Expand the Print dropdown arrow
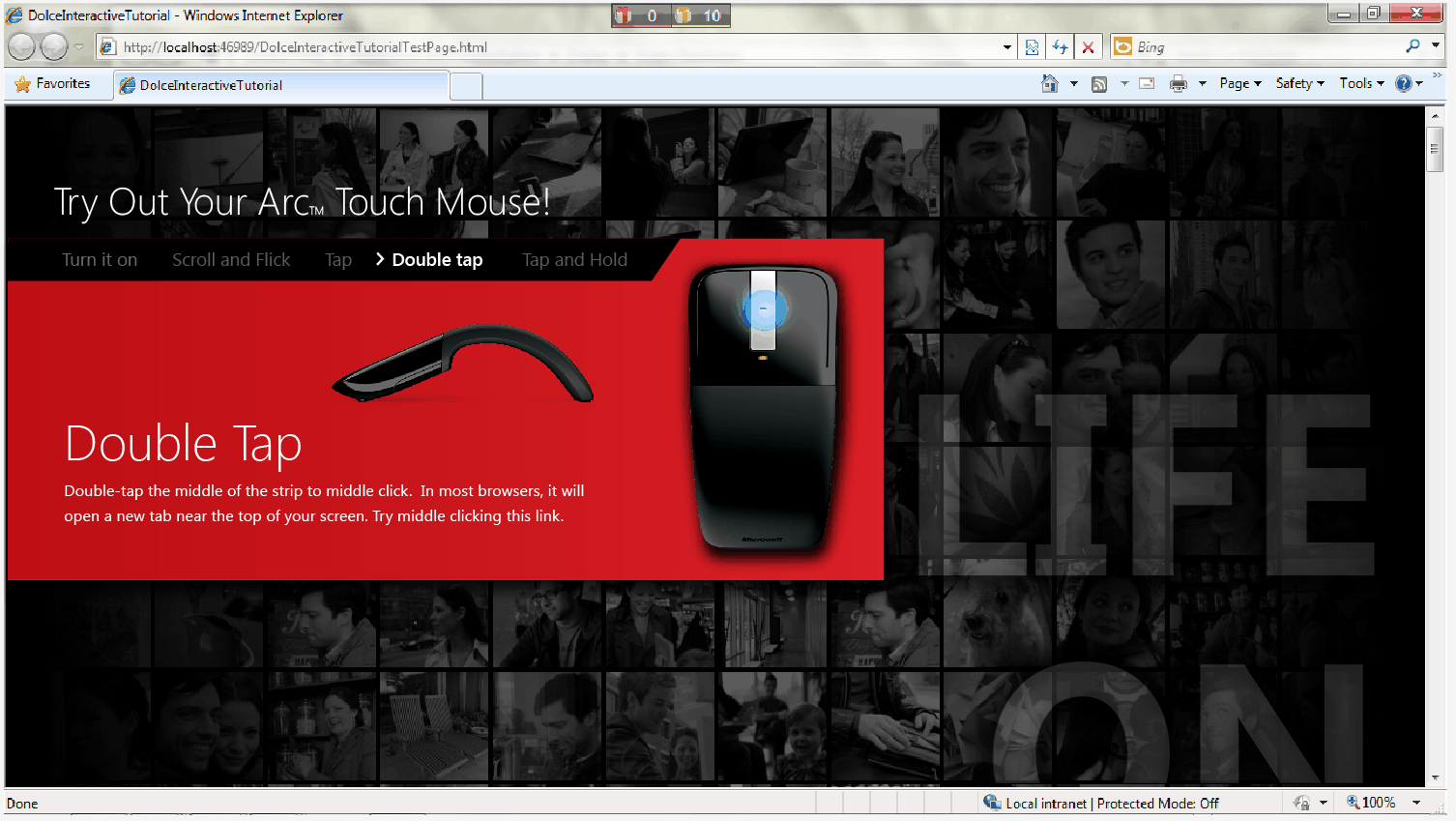This screenshot has width=1456, height=821. tap(1203, 84)
